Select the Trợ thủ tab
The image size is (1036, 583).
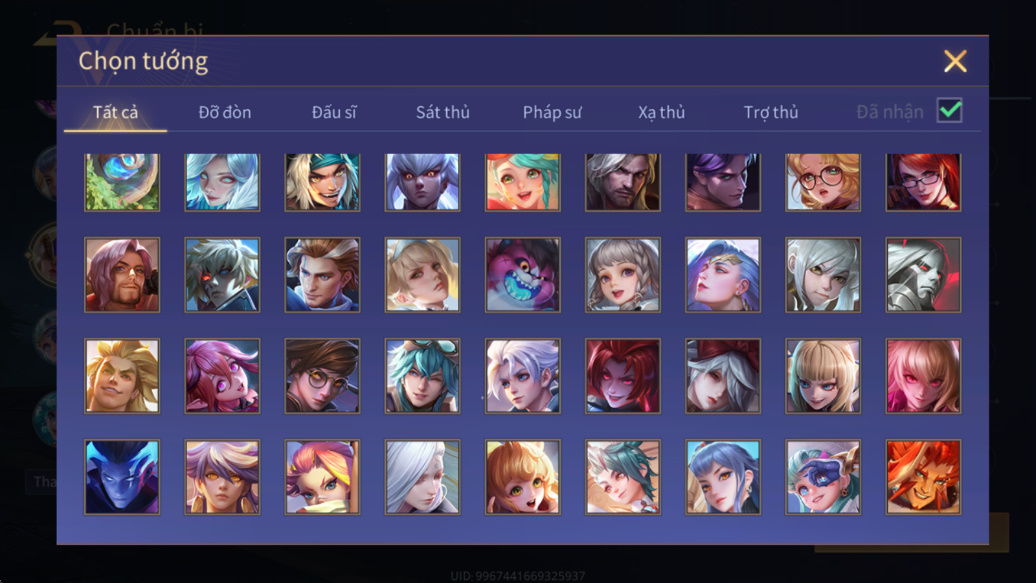tap(771, 112)
